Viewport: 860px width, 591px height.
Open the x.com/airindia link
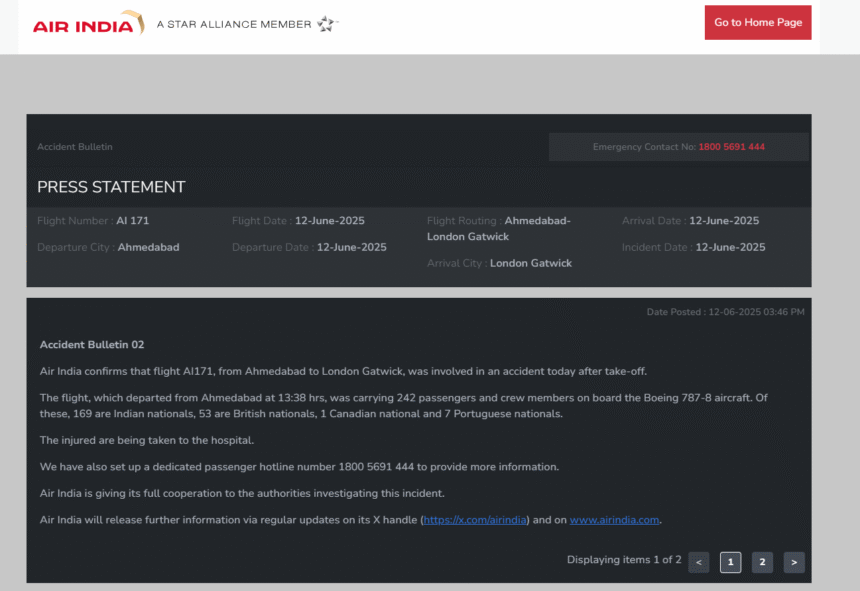point(474,520)
